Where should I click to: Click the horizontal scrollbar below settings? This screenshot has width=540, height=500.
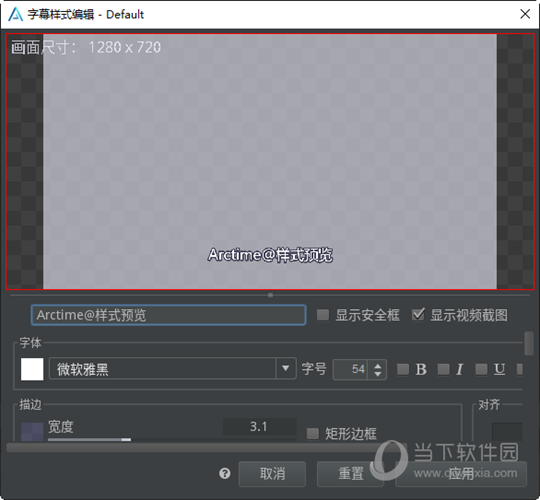tap(207, 448)
